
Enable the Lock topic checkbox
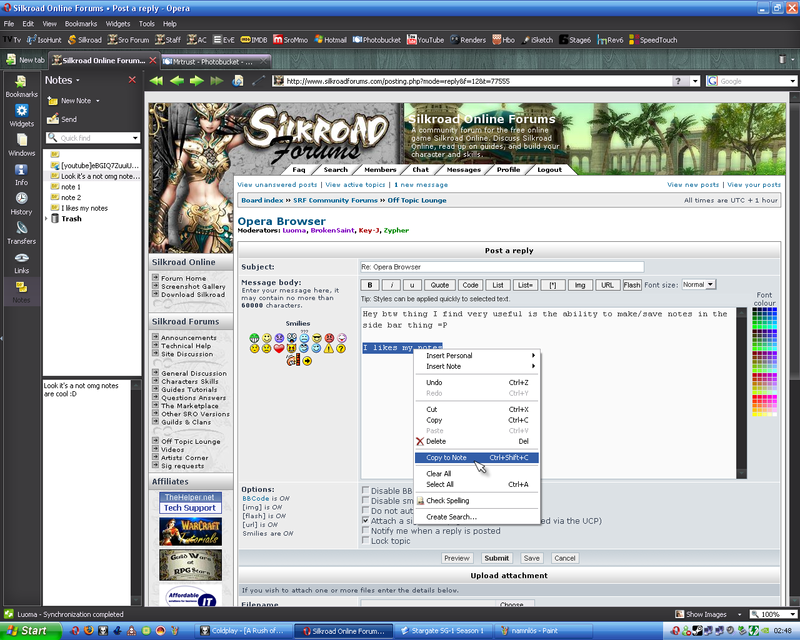[365, 540]
